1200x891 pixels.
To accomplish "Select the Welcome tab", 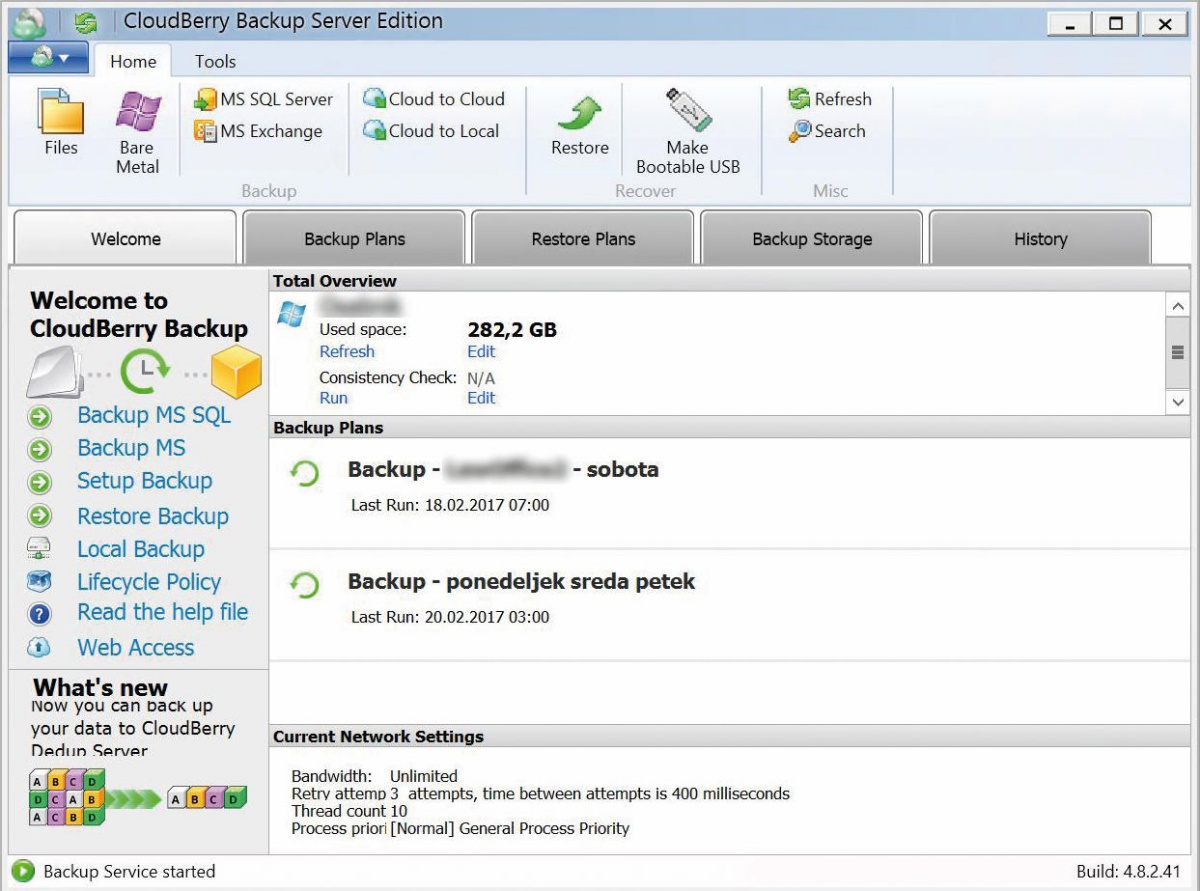I will click(125, 239).
